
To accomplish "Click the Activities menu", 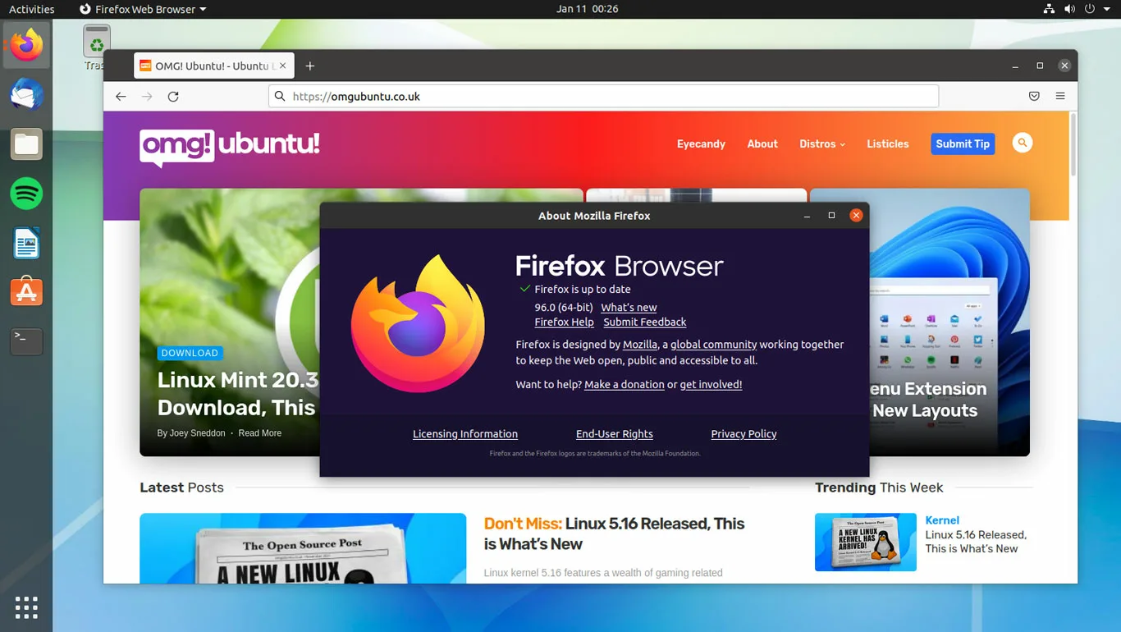I will (30, 9).
